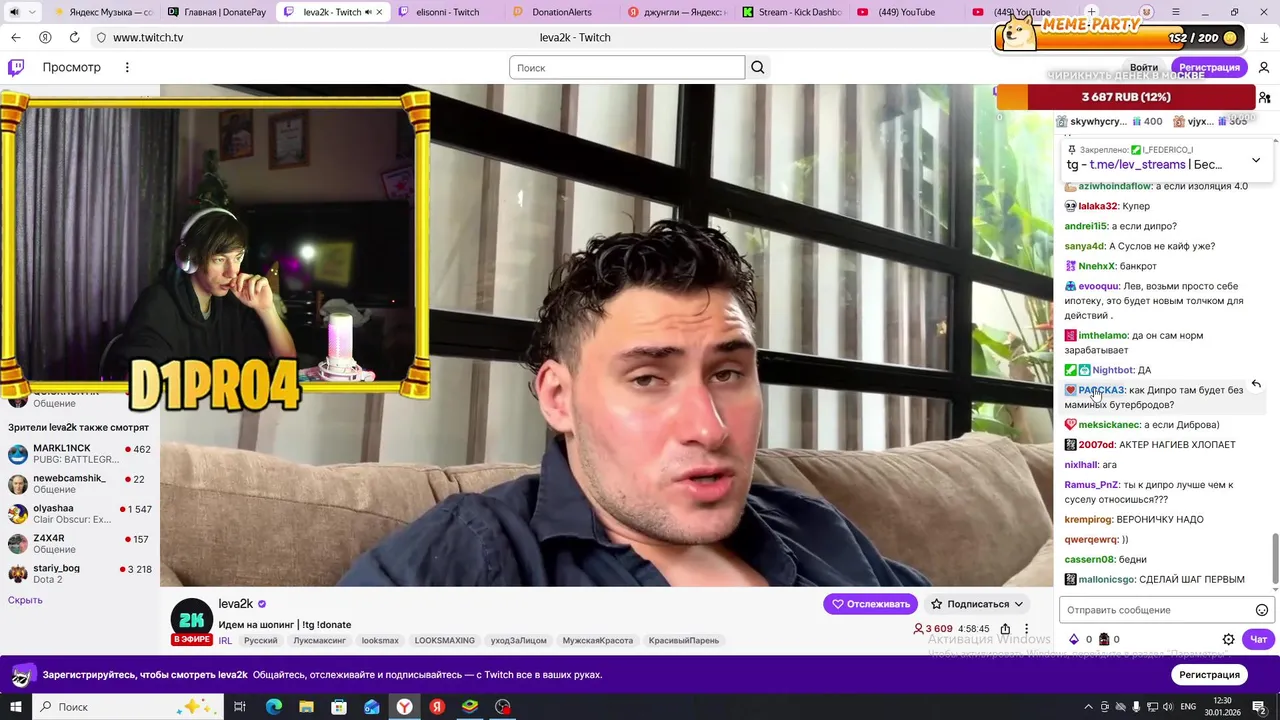Open the Nightbot username in chat
Screen dimensions: 1280x720
(x=1113, y=370)
